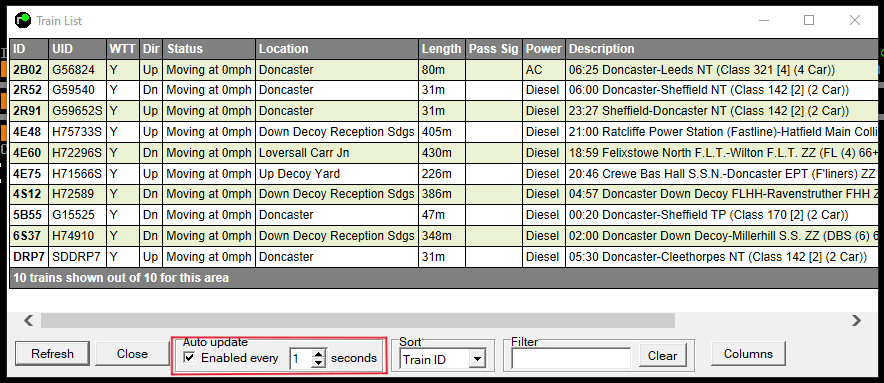
Task: Select train ID 4E60
Action: click(x=28, y=153)
